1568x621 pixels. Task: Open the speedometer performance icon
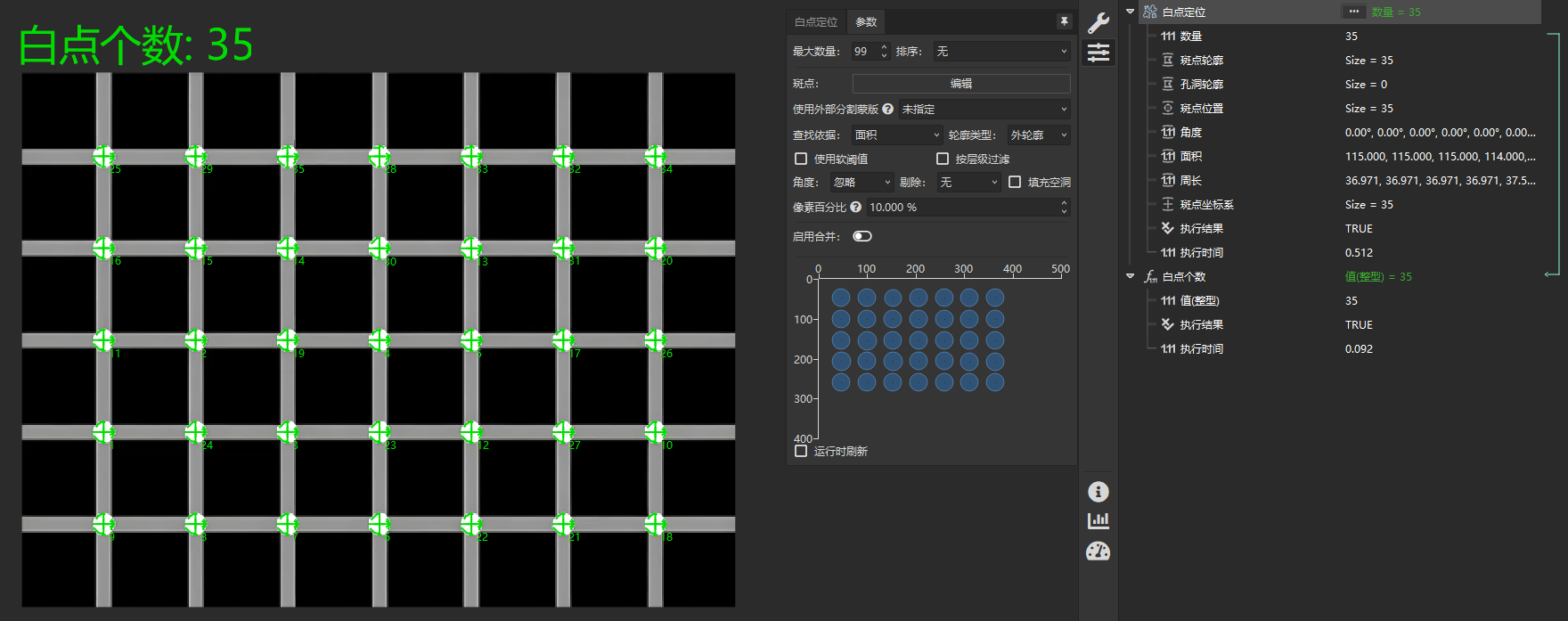(x=1098, y=552)
